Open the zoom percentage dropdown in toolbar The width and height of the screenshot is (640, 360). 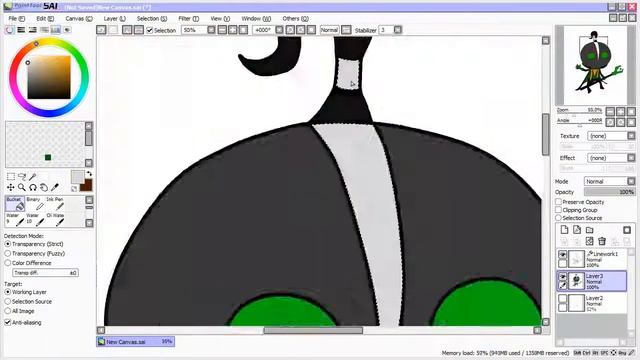[x=211, y=30]
